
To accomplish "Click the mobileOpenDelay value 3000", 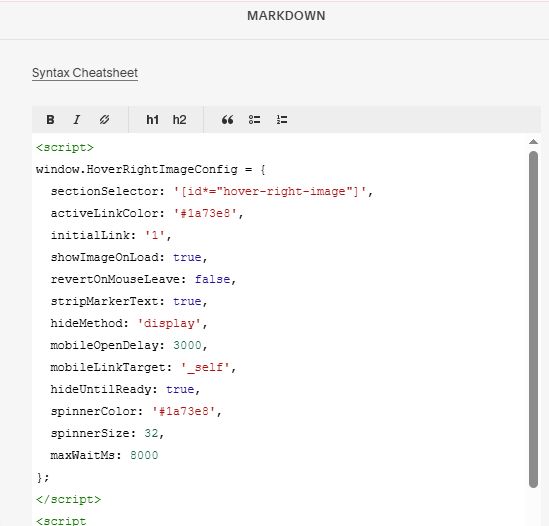I will point(187,345).
